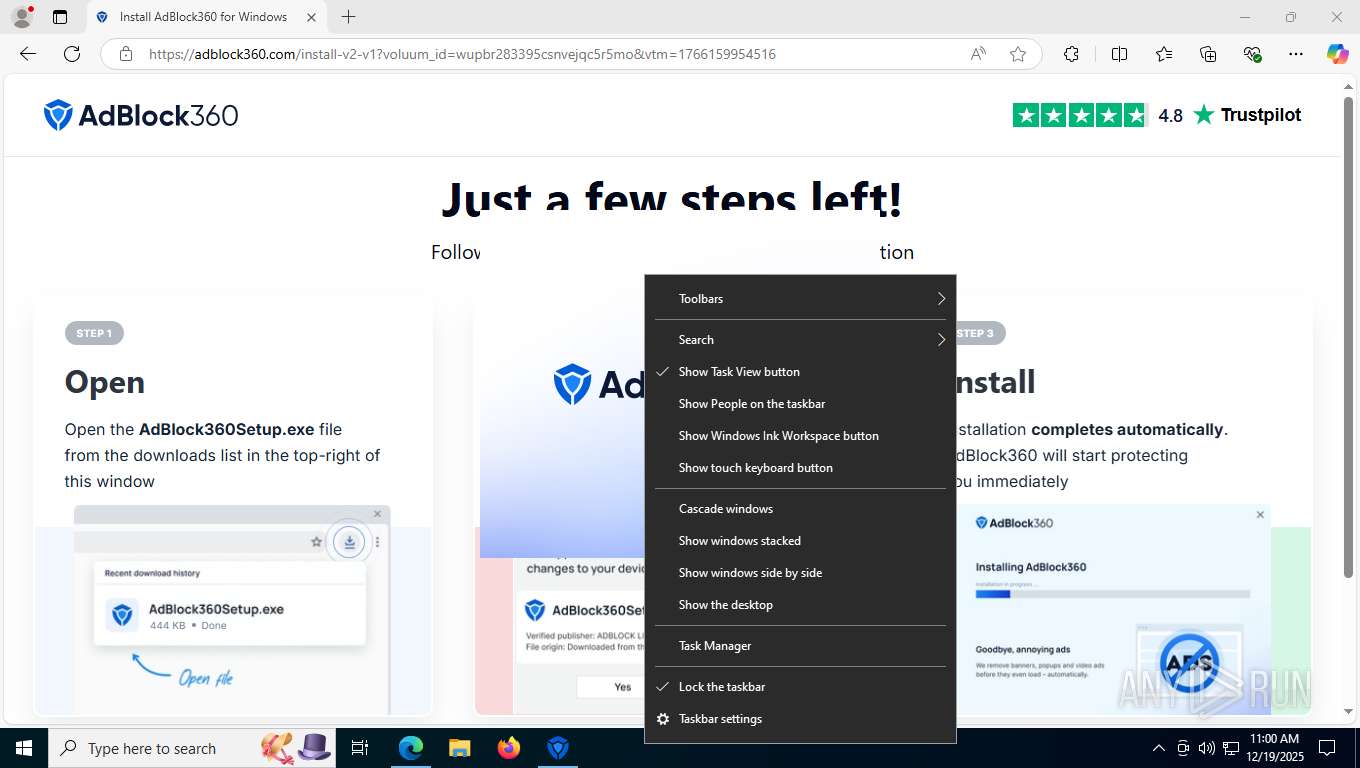The height and width of the screenshot is (768, 1360).
Task: Close the Install AdBlock360 tab
Action: 311,17
